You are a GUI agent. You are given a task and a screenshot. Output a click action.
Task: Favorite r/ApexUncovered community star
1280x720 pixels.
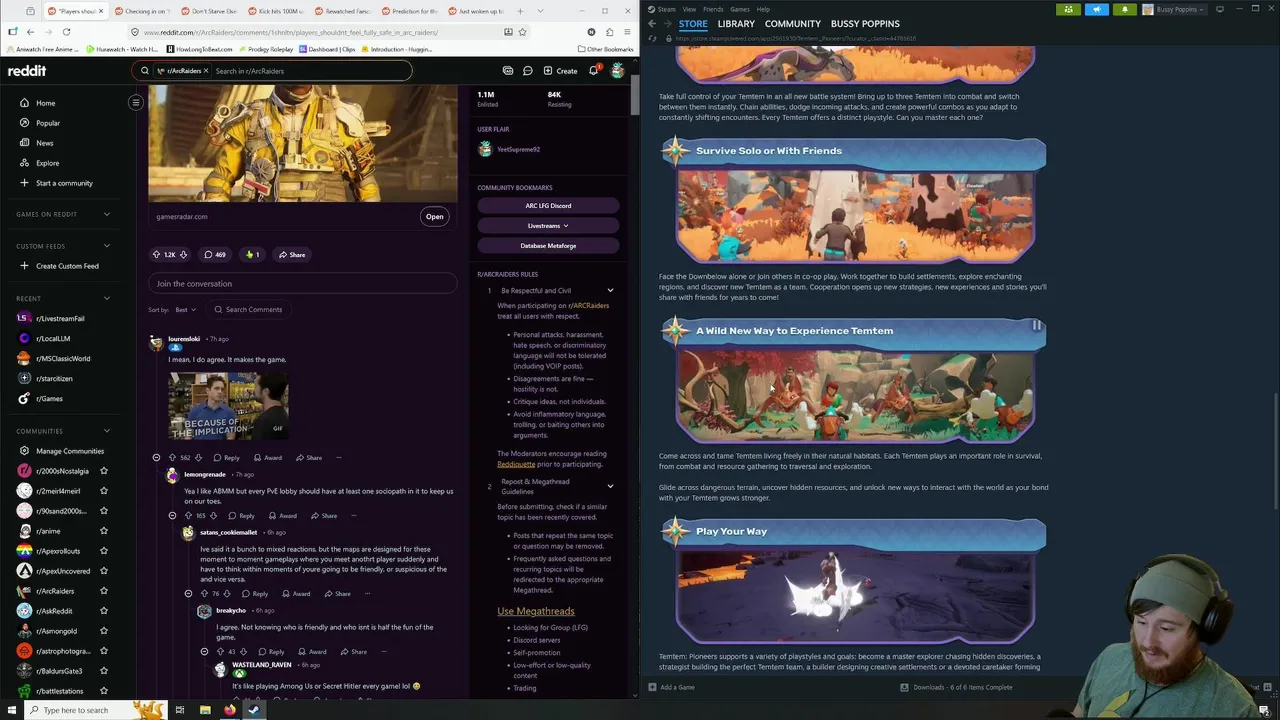(104, 571)
